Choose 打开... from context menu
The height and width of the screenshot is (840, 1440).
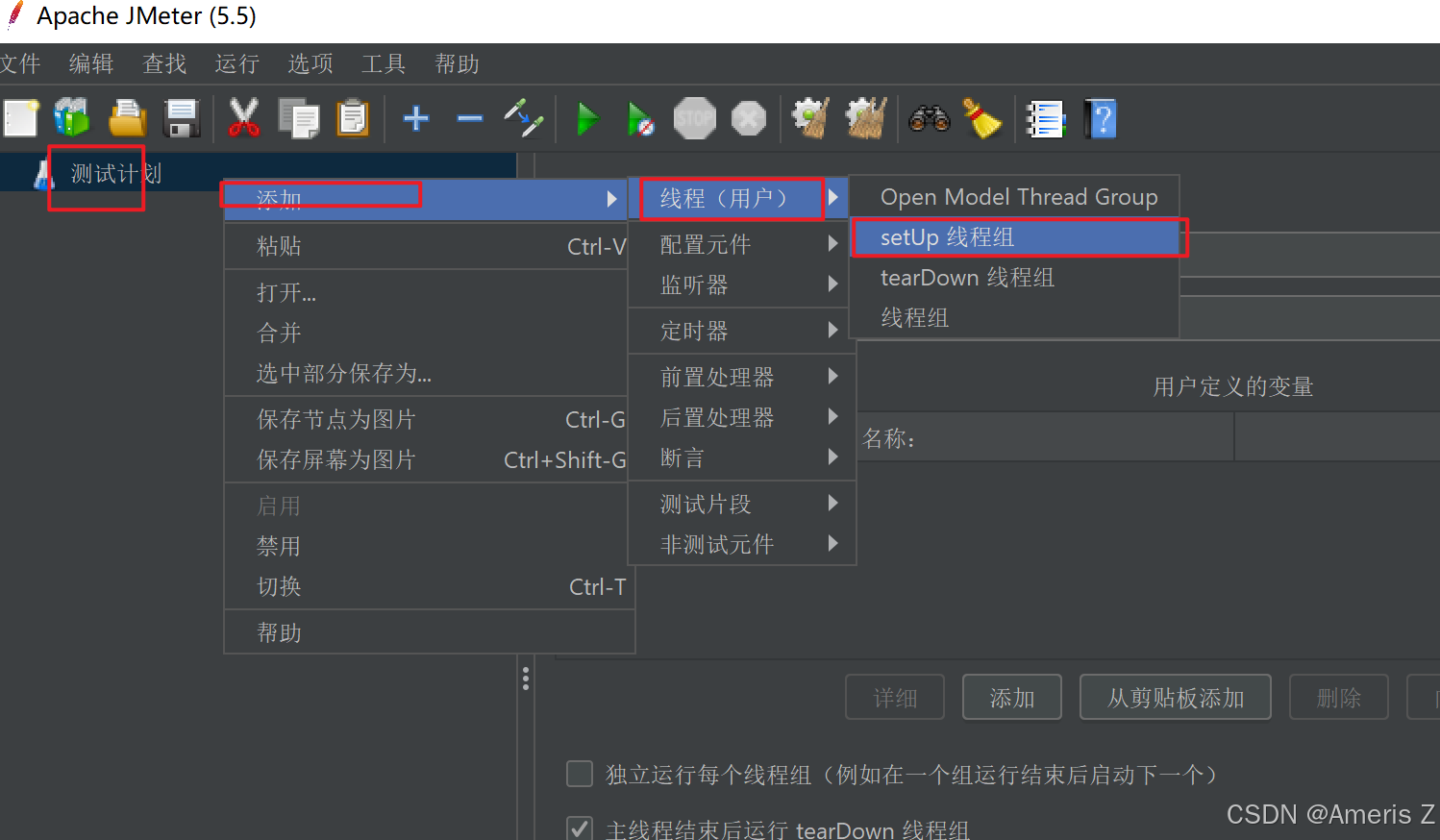coord(427,292)
